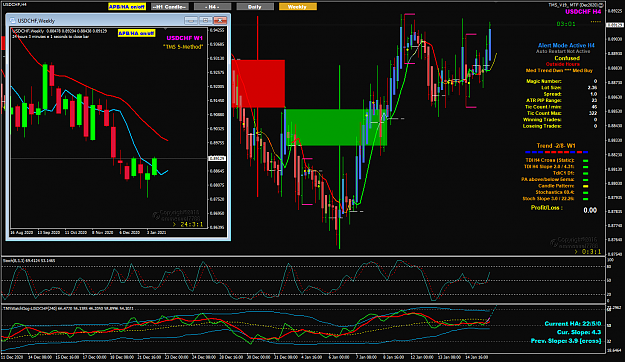Click the Alert Mode Active H4 text
The height and width of the screenshot is (362, 625).
566,45
